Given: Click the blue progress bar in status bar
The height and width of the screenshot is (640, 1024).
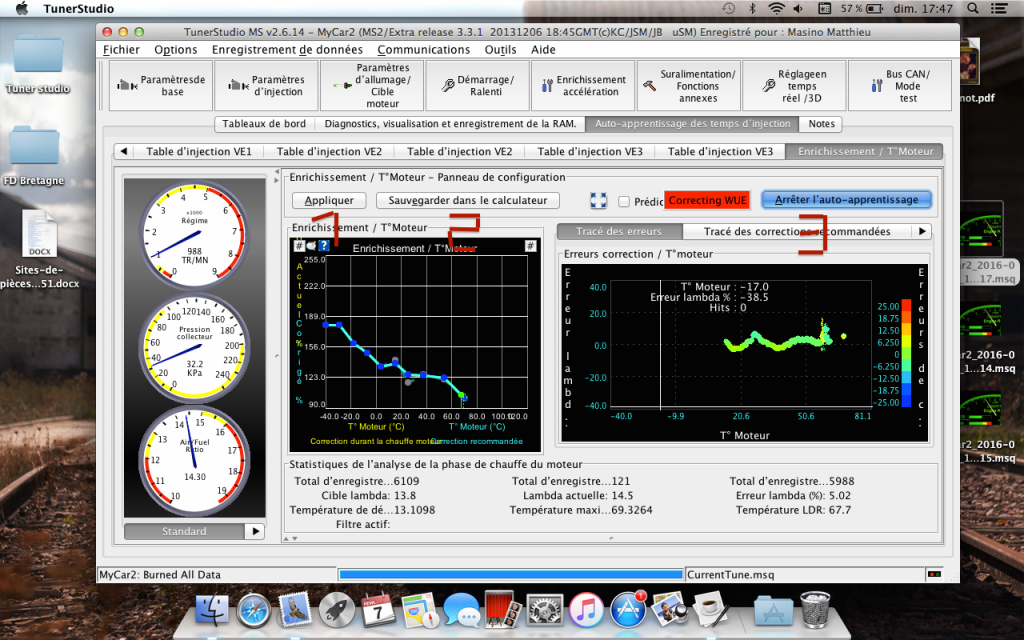Looking at the screenshot, I should pos(511,575).
